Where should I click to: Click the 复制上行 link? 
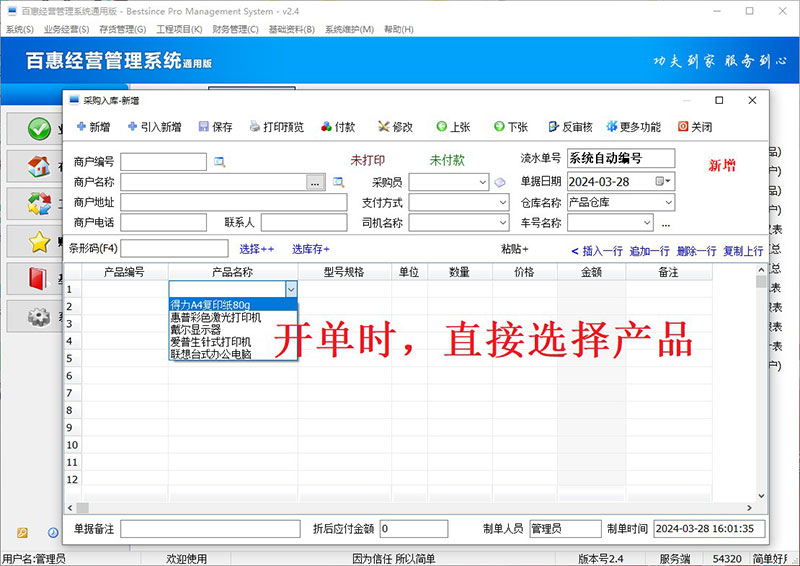(743, 251)
